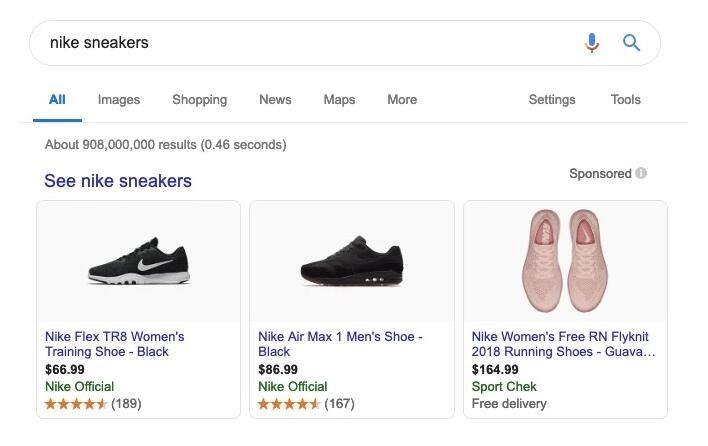Screen dimensions: 708x446
Task: Select the All results tab
Action: (x=57, y=100)
